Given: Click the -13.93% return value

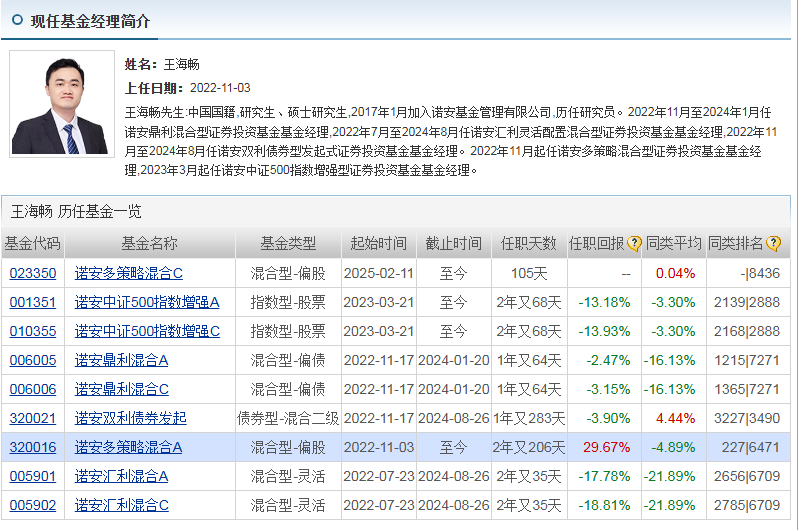Looking at the screenshot, I should tap(605, 331).
